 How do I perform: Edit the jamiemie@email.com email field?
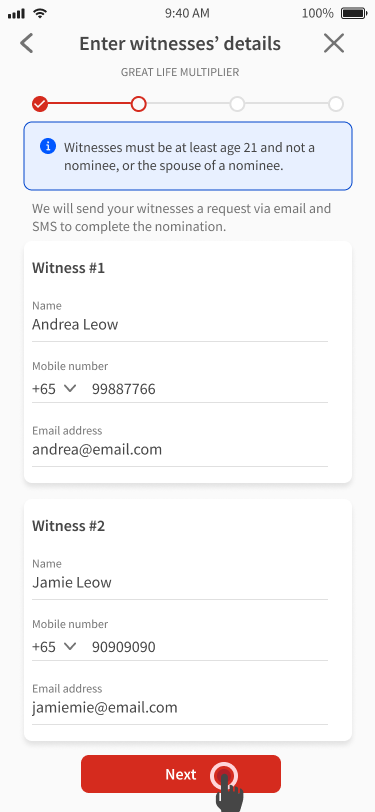click(x=180, y=707)
